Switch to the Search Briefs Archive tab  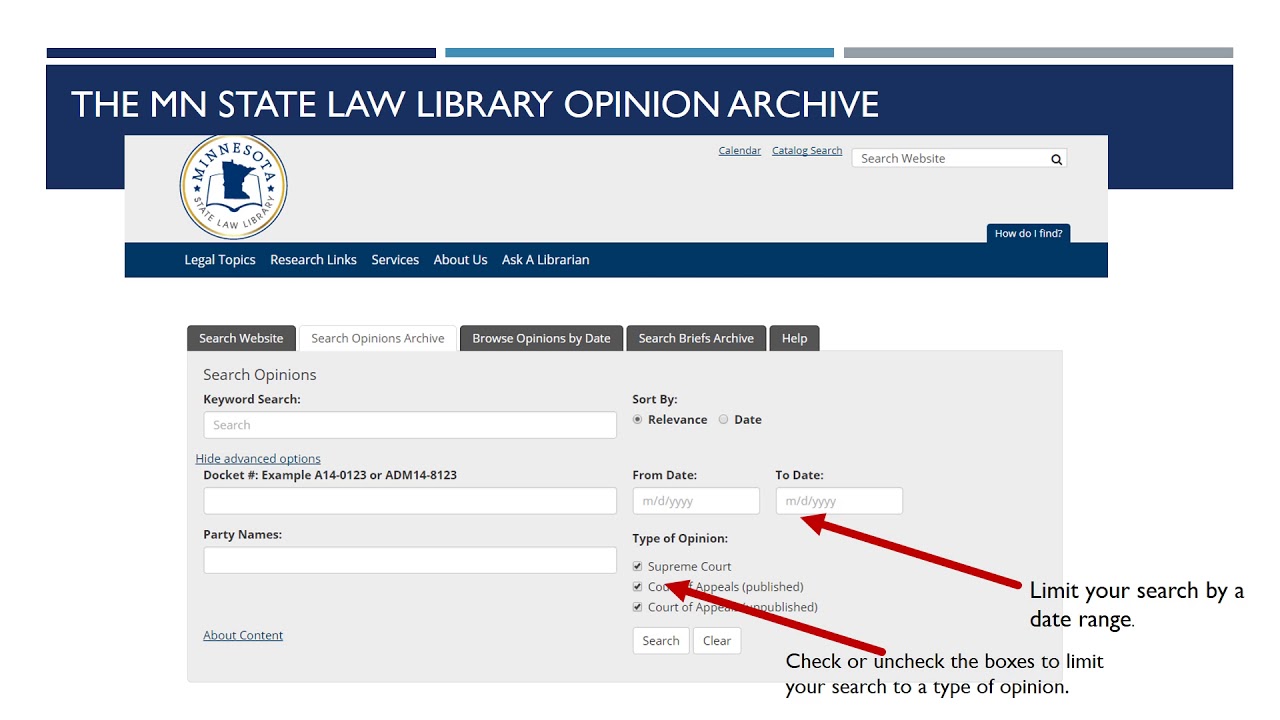point(696,338)
